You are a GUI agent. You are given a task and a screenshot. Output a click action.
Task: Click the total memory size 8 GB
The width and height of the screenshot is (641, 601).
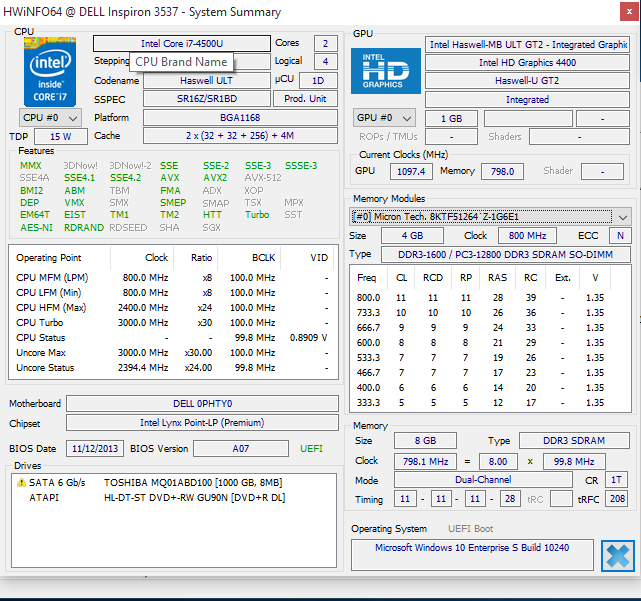click(425, 440)
